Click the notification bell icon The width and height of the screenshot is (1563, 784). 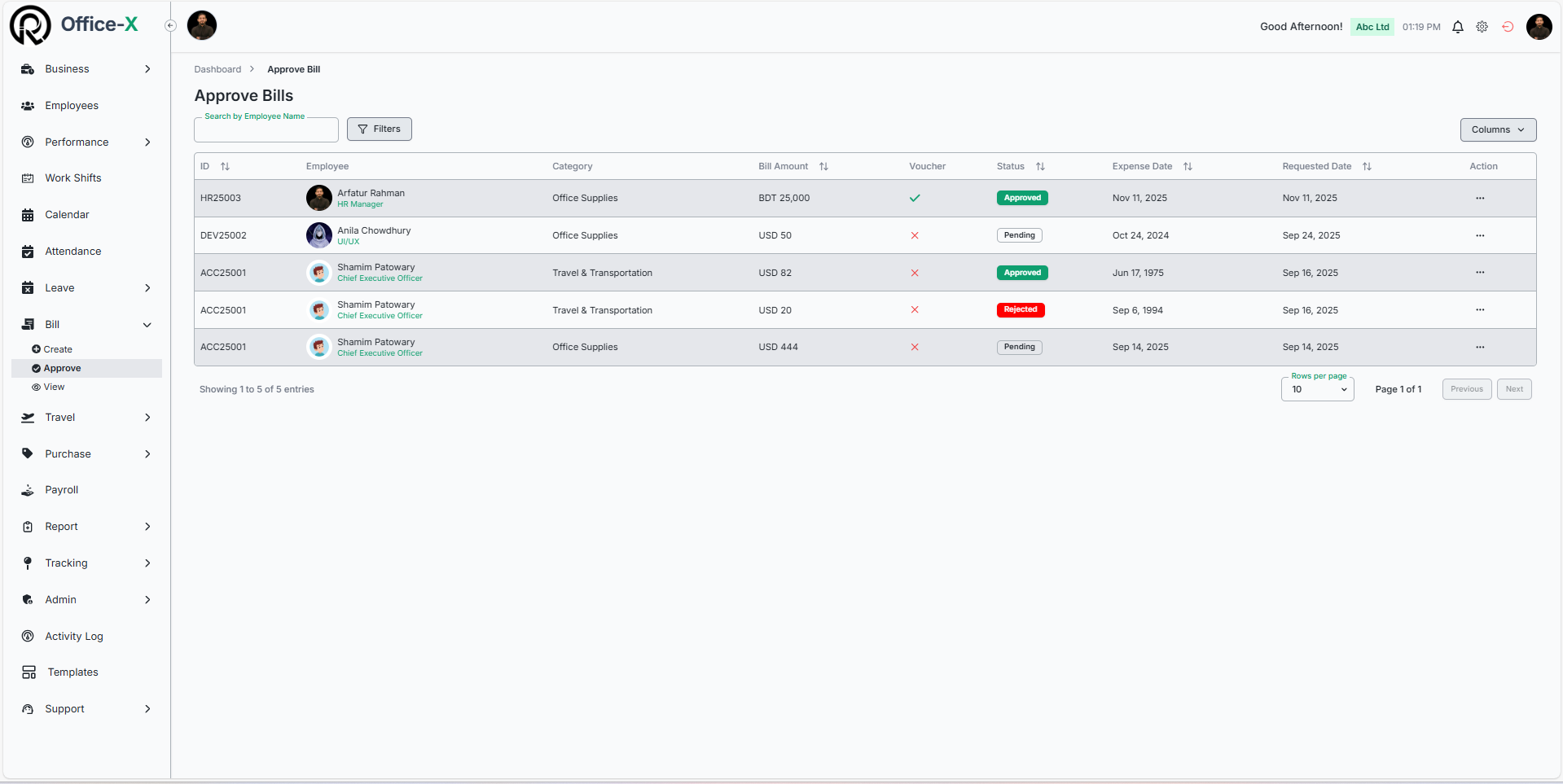(1458, 27)
